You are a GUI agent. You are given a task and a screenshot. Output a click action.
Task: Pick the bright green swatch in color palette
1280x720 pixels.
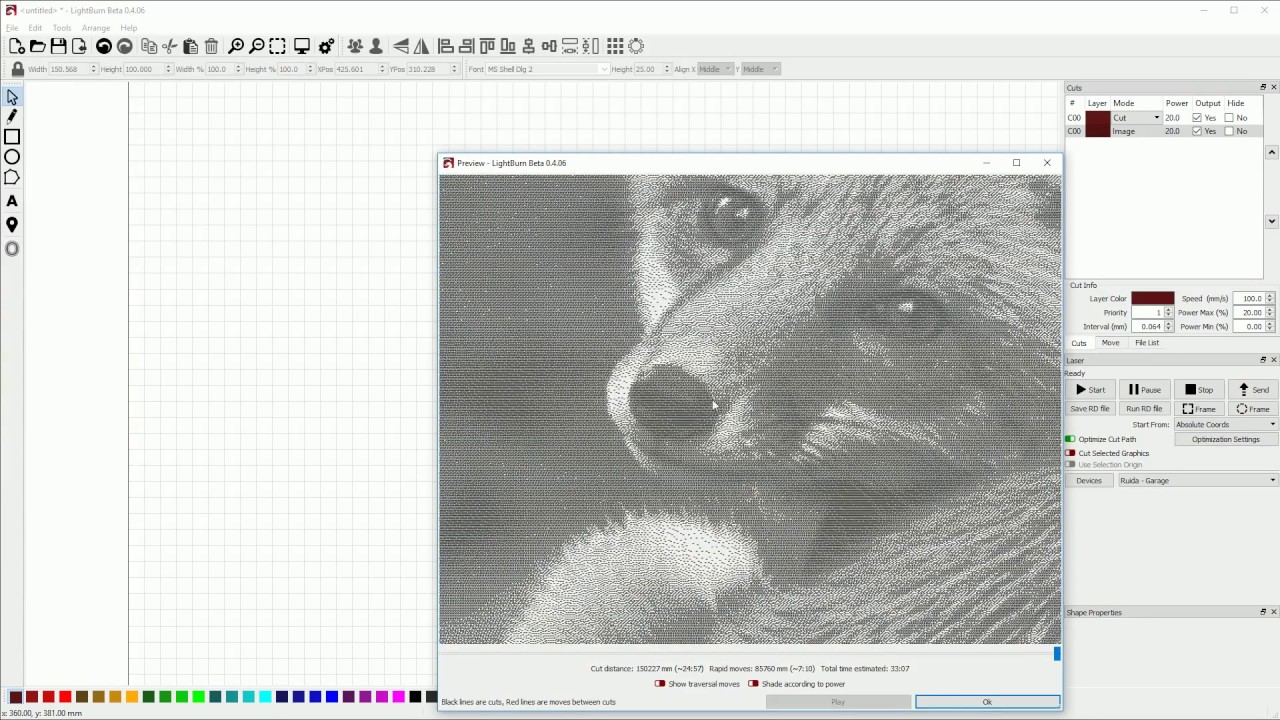pos(198,697)
